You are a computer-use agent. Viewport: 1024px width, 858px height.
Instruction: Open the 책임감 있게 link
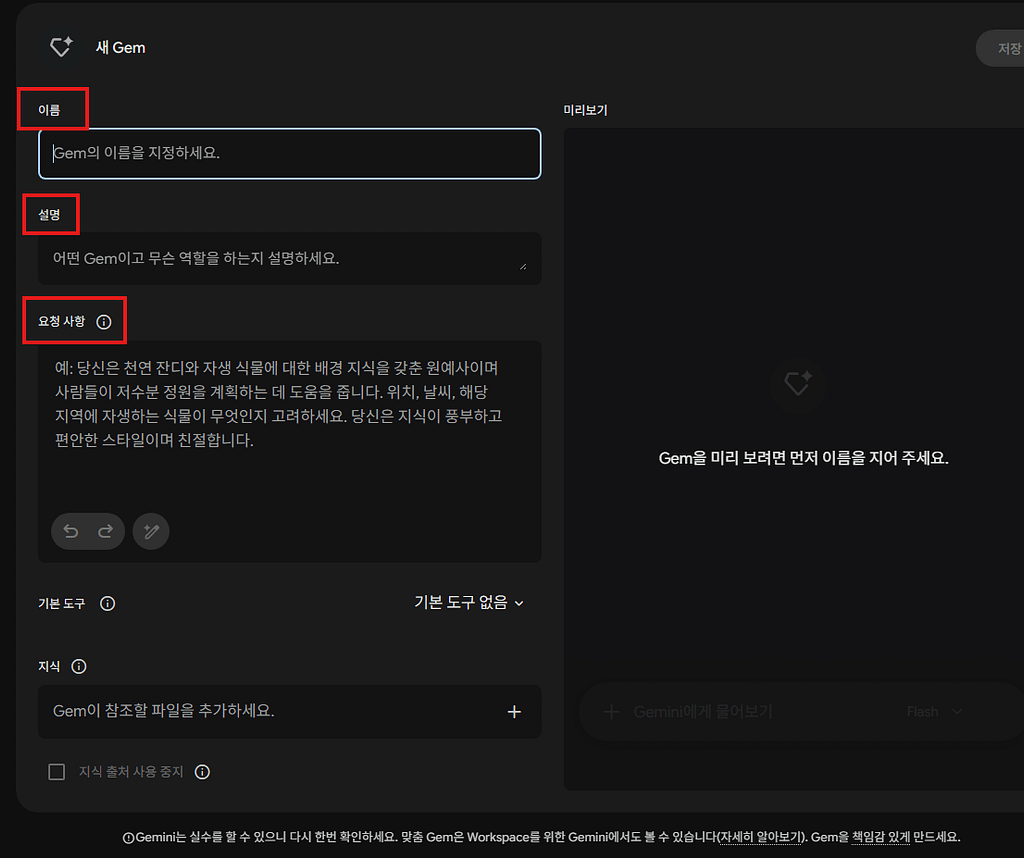(880, 837)
